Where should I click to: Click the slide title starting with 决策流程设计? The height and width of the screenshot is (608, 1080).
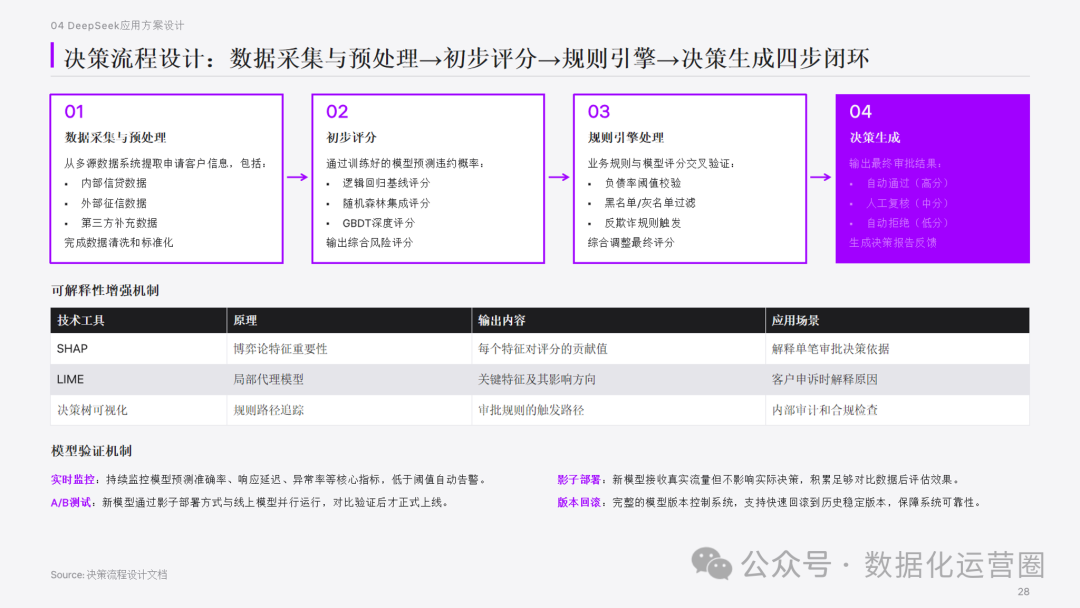(x=466, y=58)
